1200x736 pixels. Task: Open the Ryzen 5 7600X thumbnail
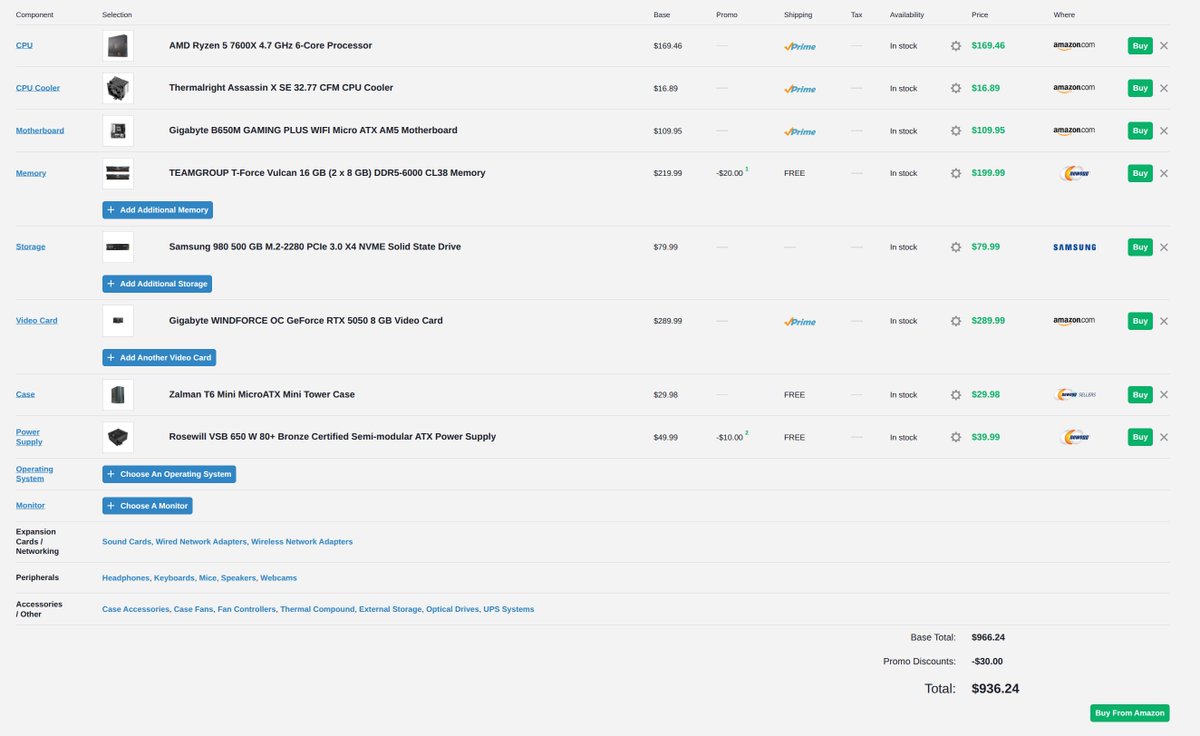tap(118, 46)
